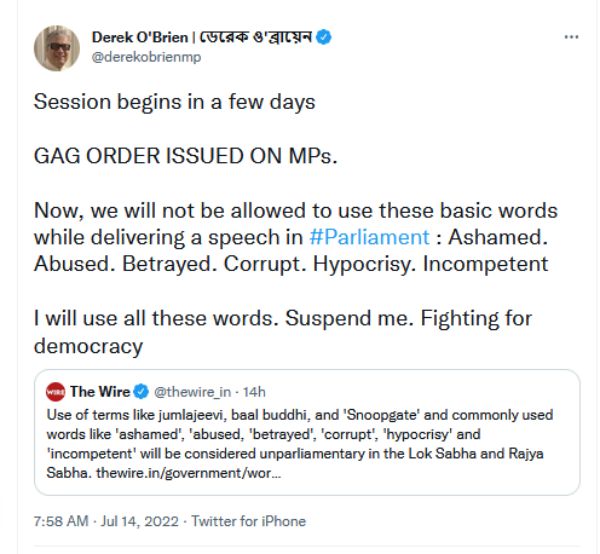Screen dimensions: 600x554
Task: Click the blue verified badge beside Derek O'Brien
Action: click(x=325, y=37)
